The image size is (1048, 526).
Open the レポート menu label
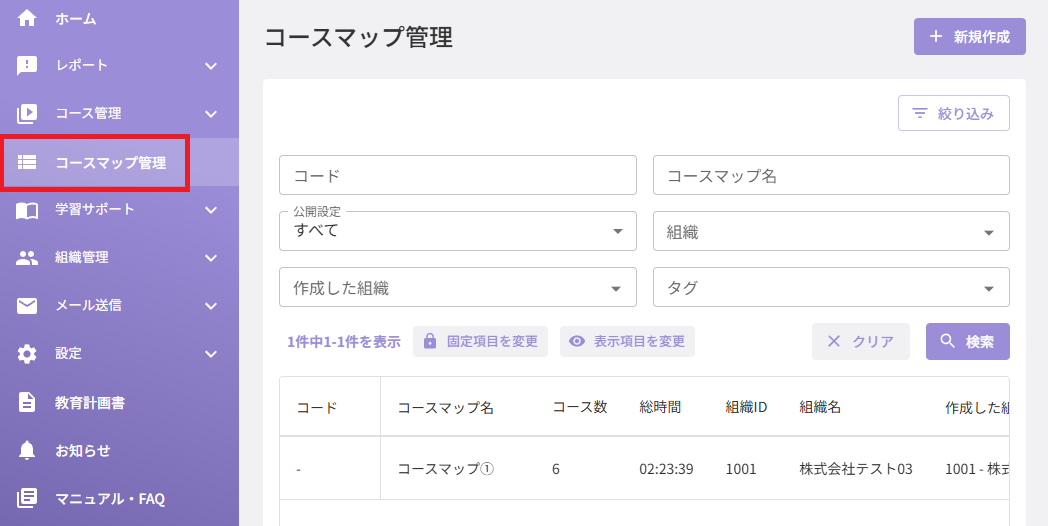[82, 65]
